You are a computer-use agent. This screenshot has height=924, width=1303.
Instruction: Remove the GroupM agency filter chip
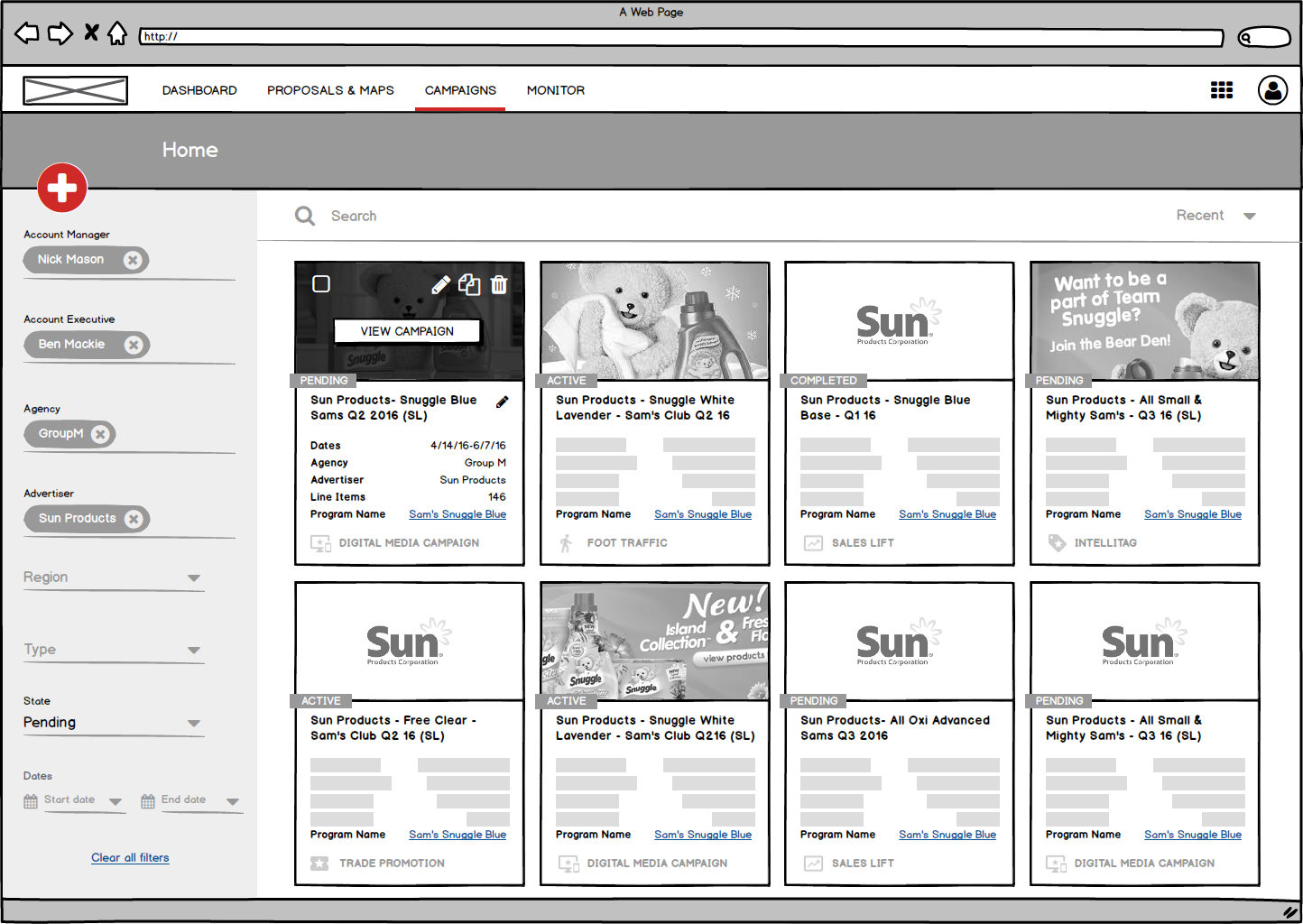[x=100, y=434]
